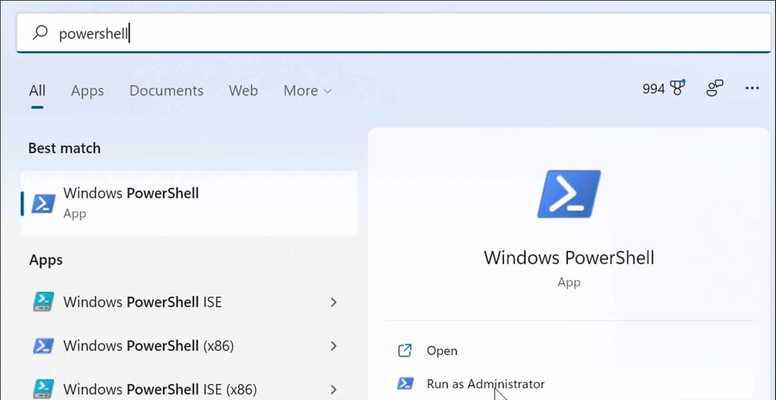The image size is (776, 400).
Task: Expand Windows PowerShell (x86) chevron arrow
Action: coord(334,346)
